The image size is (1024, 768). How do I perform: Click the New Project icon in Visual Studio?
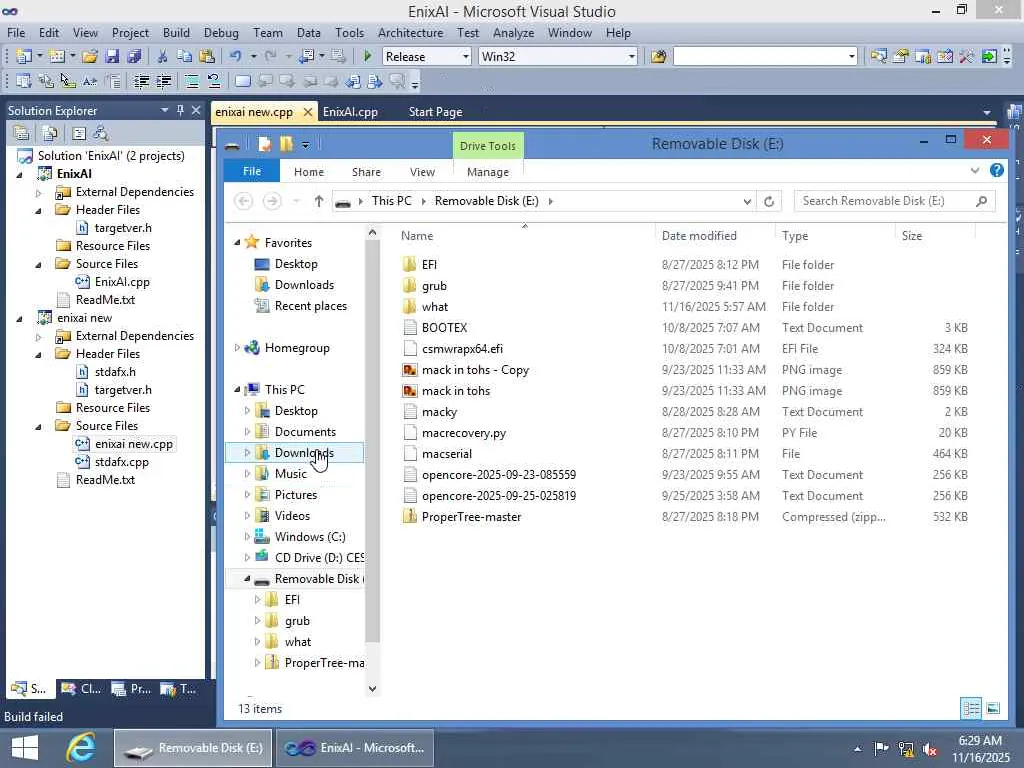(x=24, y=57)
